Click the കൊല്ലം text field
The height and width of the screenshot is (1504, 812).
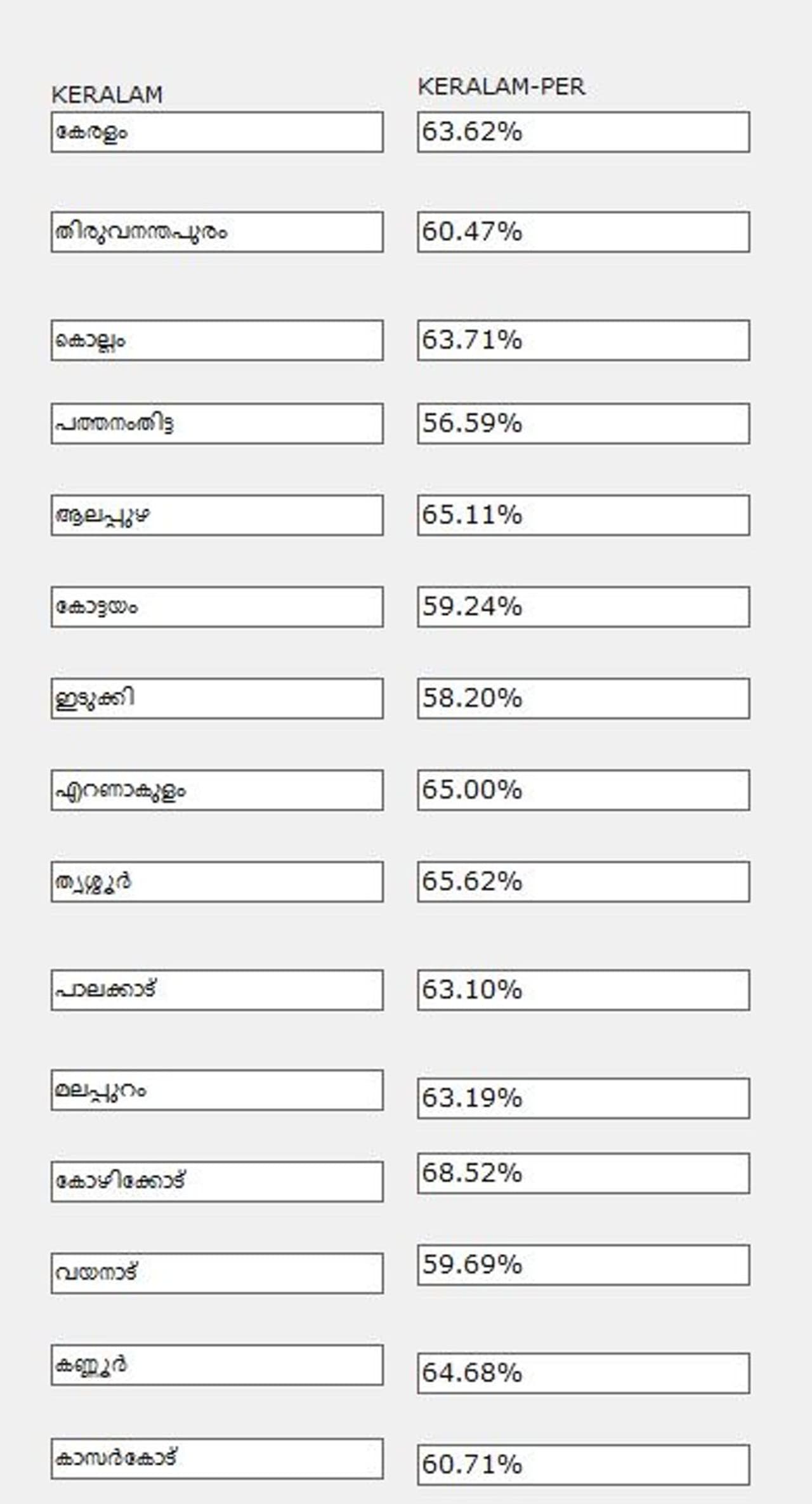[x=217, y=340]
